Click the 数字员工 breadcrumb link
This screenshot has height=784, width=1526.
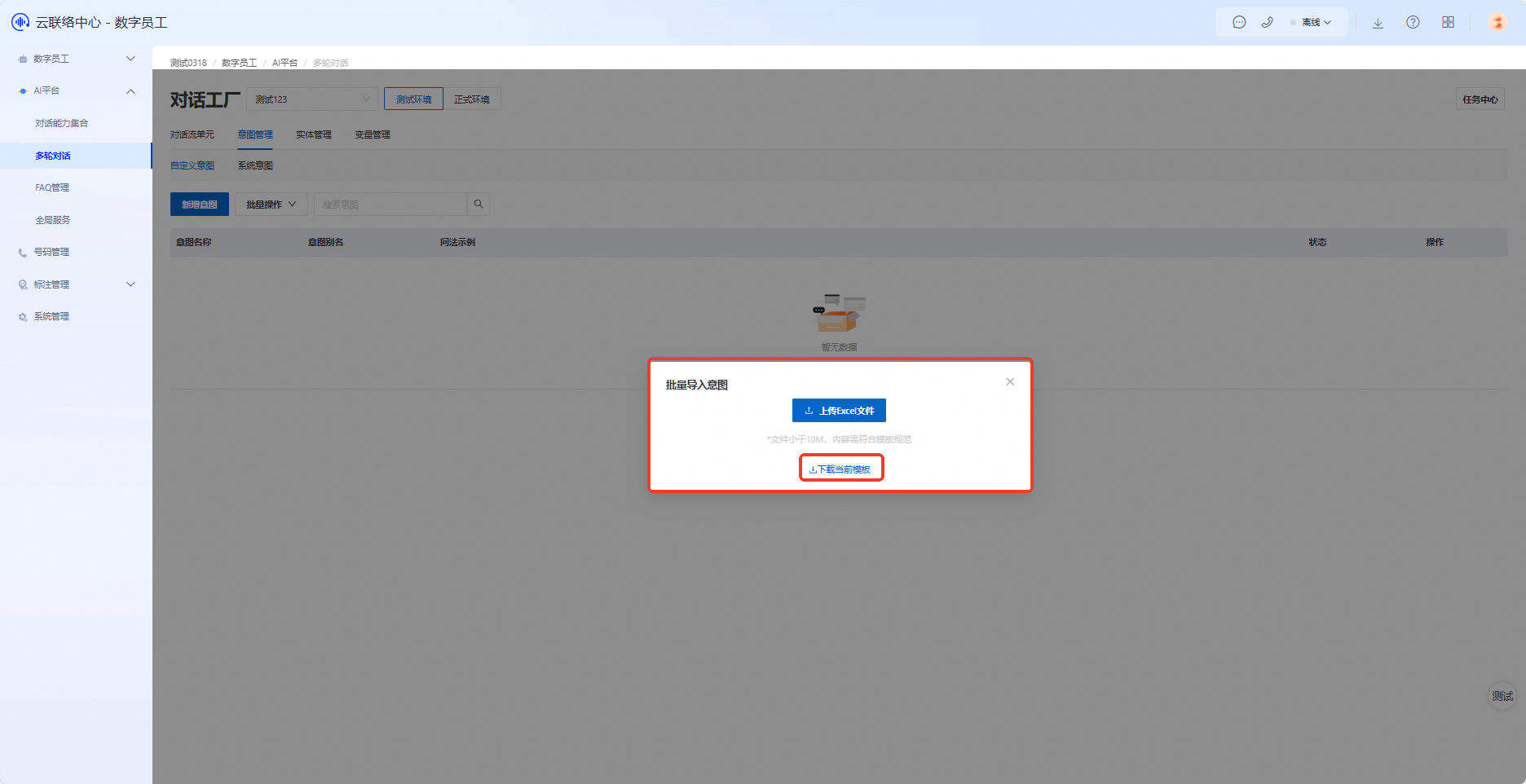[x=239, y=63]
